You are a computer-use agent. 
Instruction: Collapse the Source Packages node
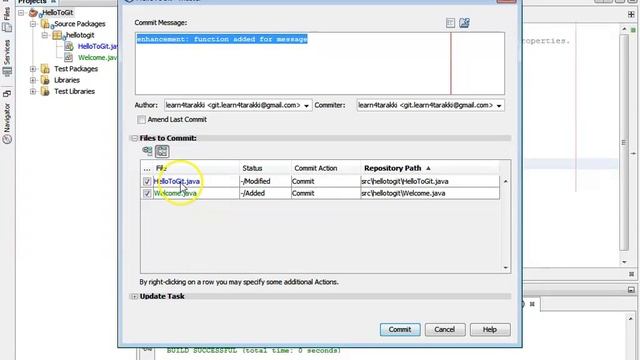click(33, 24)
